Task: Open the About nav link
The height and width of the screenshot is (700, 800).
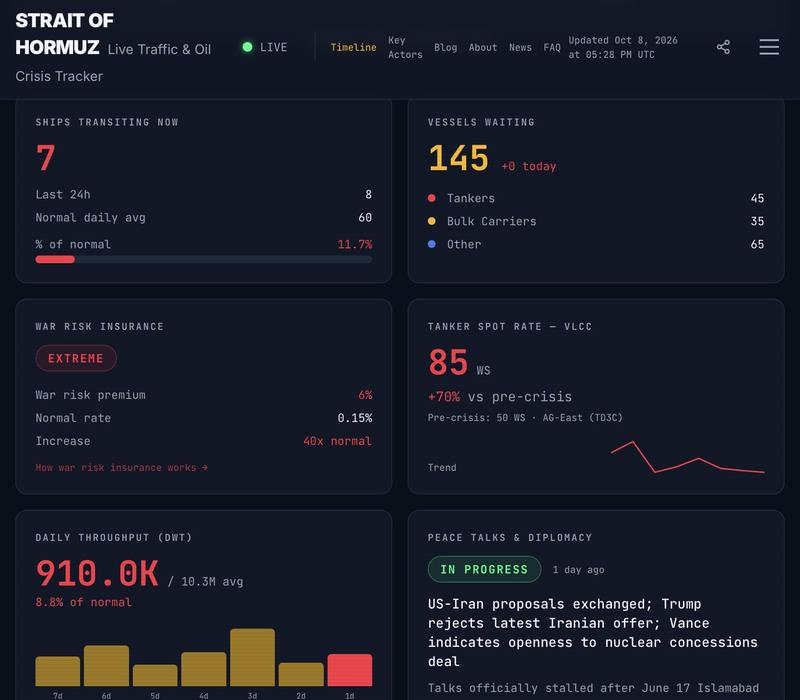Action: [483, 47]
